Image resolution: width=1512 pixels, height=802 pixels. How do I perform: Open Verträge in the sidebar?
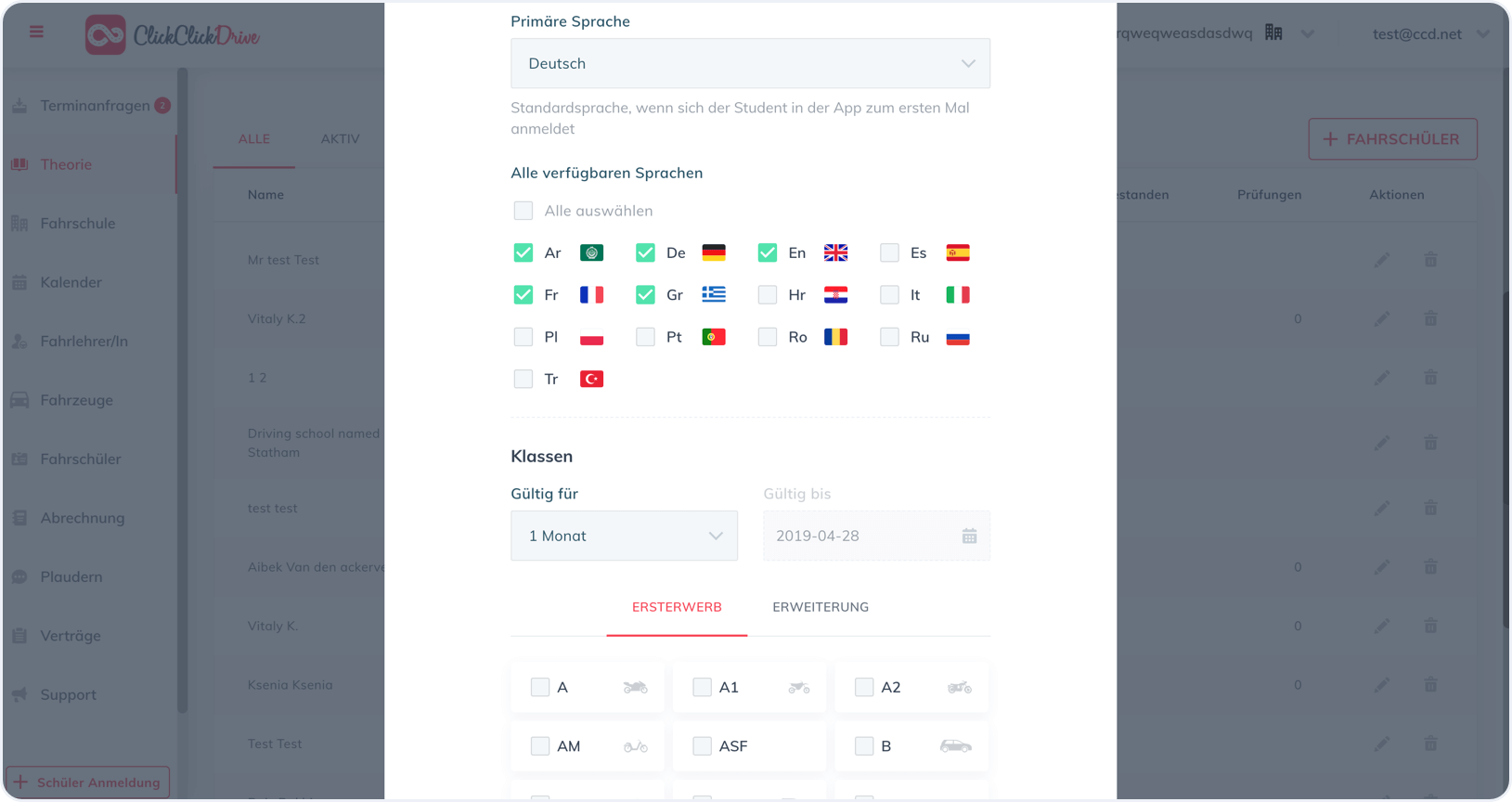[x=70, y=636]
